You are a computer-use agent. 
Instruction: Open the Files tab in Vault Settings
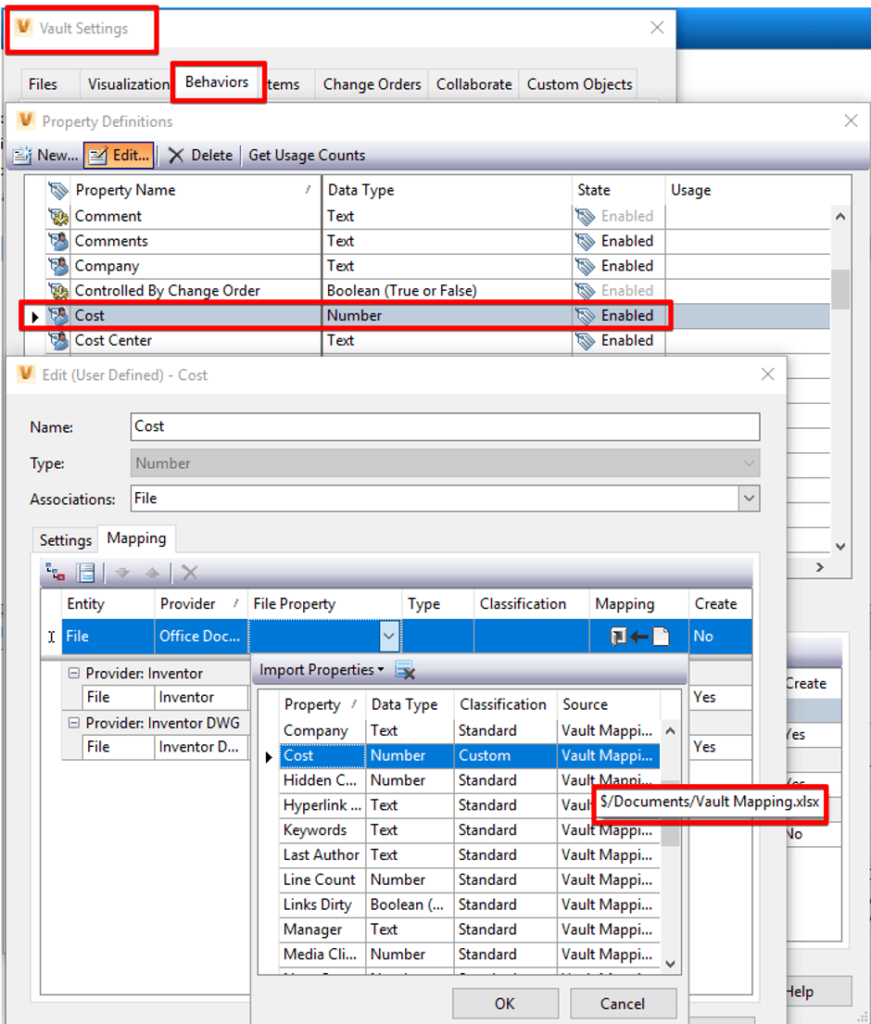(x=43, y=84)
